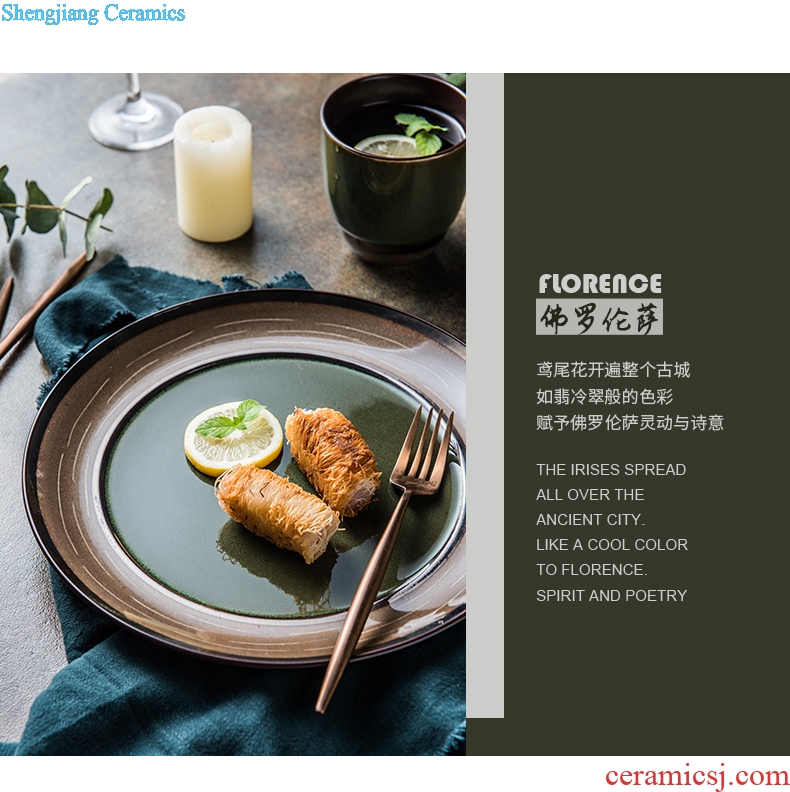Click the dark green ceramic cup

point(393,167)
